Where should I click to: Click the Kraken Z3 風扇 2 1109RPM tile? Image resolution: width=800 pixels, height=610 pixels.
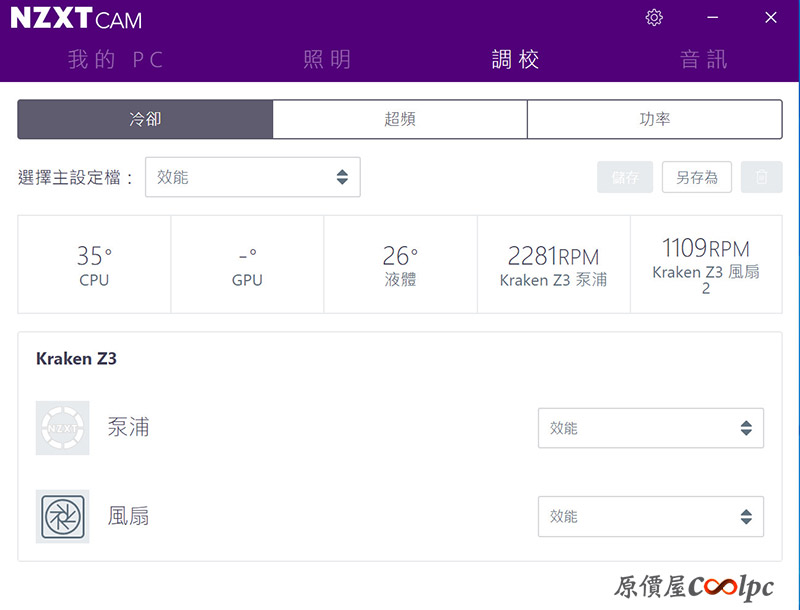[706, 264]
